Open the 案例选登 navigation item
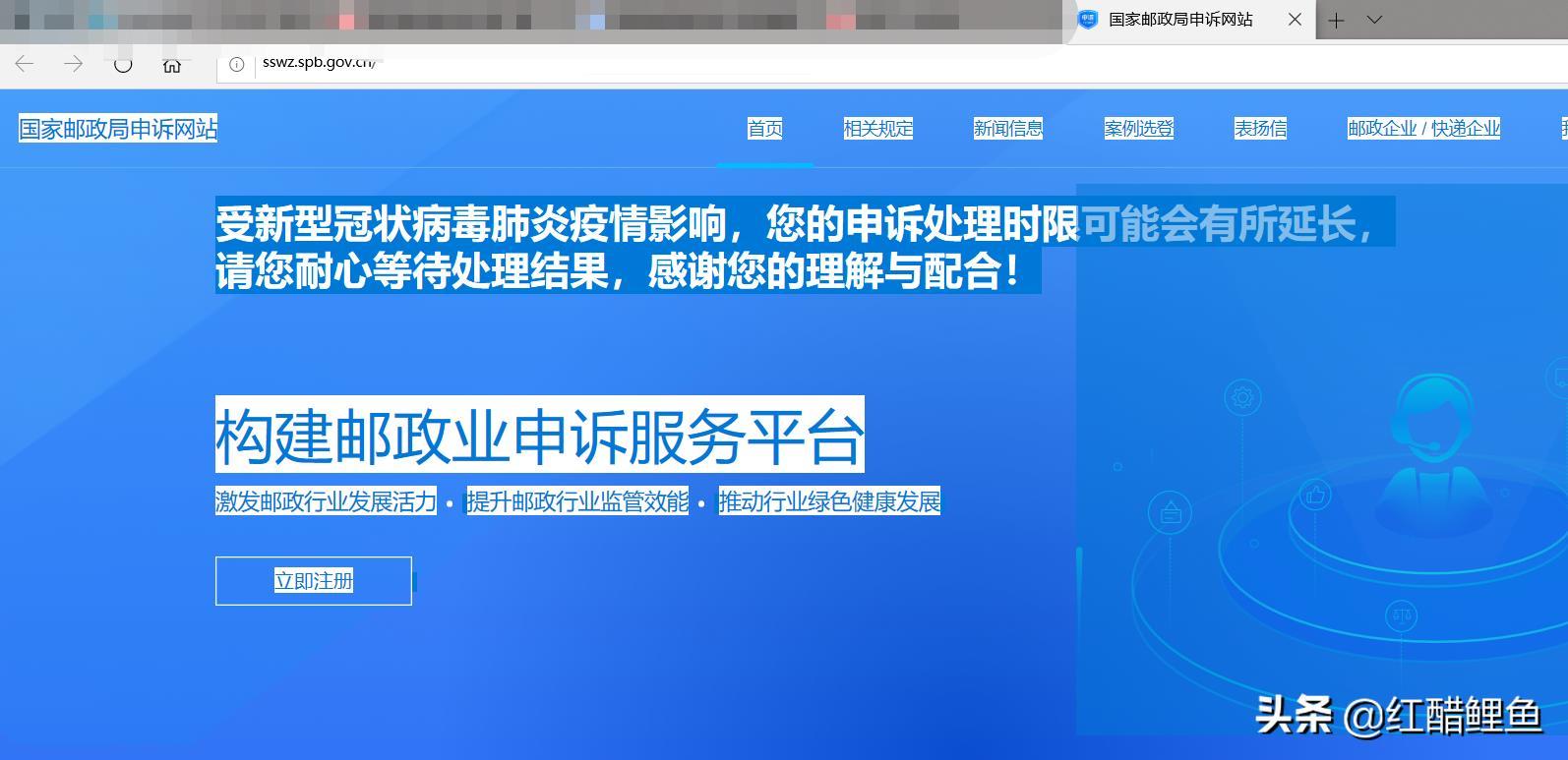This screenshot has height=760, width=1568. [x=1139, y=129]
